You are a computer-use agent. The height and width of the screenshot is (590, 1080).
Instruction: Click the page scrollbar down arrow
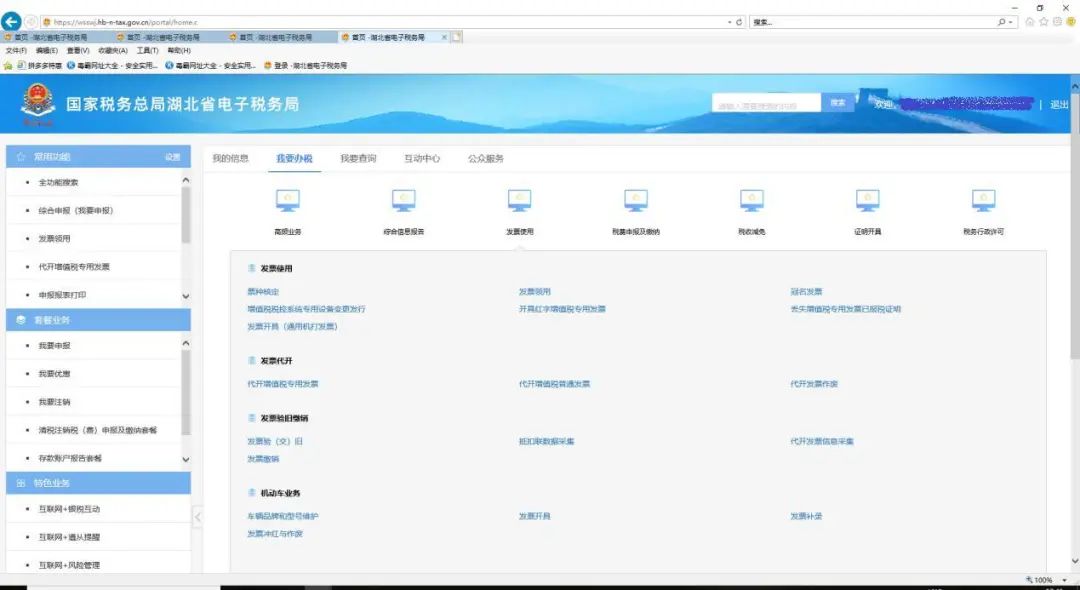point(1074,562)
